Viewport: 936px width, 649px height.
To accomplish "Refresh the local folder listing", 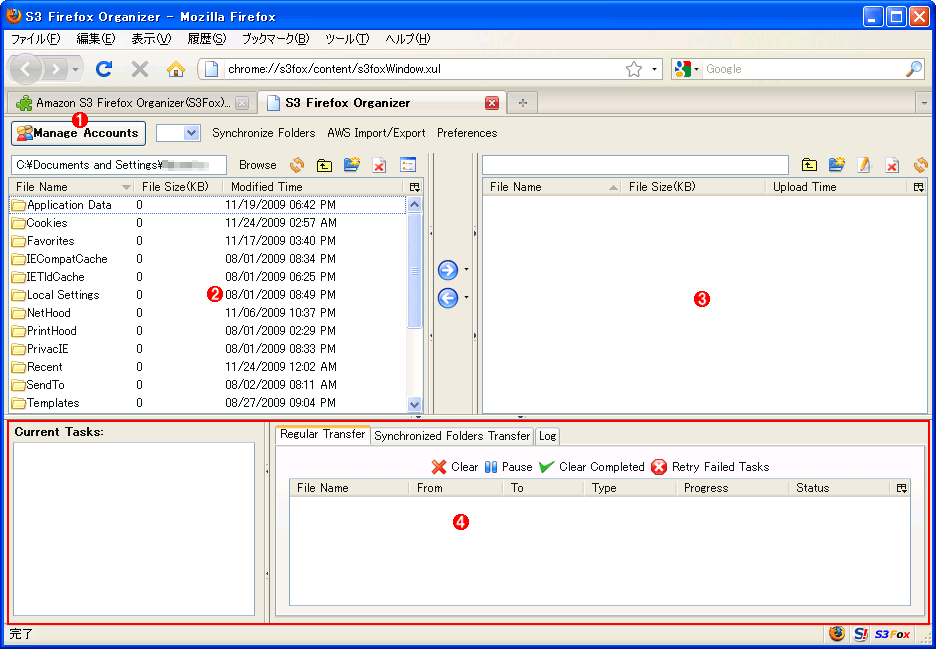I will click(x=297, y=165).
